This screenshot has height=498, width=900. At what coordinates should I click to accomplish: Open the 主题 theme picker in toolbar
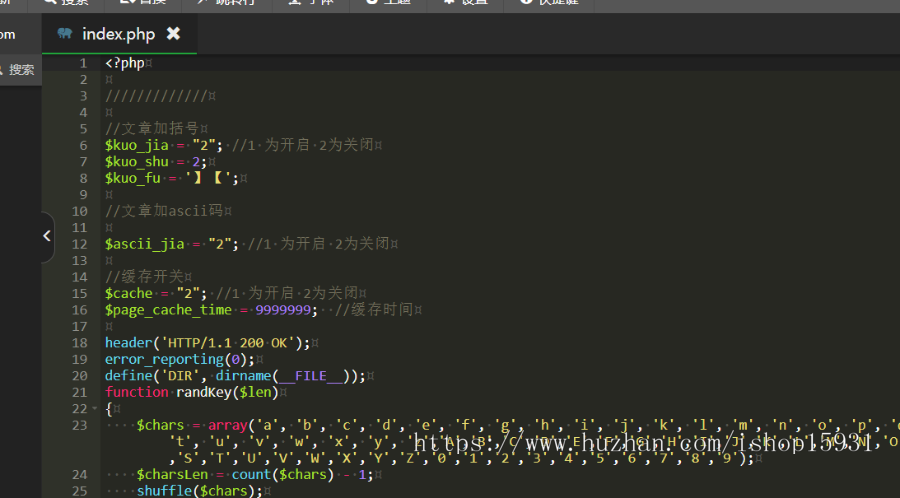[x=387, y=3]
